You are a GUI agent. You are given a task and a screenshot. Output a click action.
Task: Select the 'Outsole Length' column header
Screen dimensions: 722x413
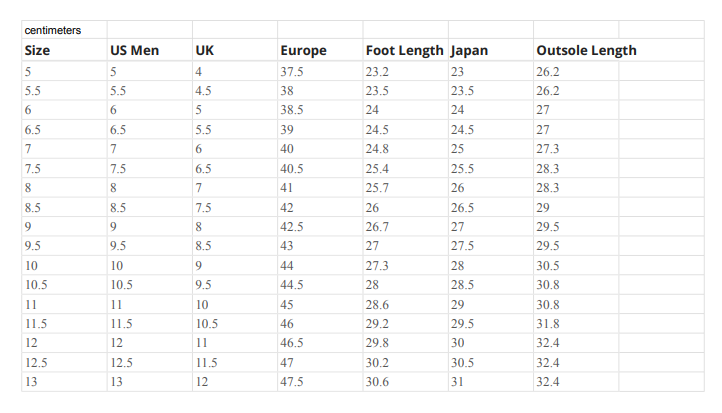click(619, 50)
